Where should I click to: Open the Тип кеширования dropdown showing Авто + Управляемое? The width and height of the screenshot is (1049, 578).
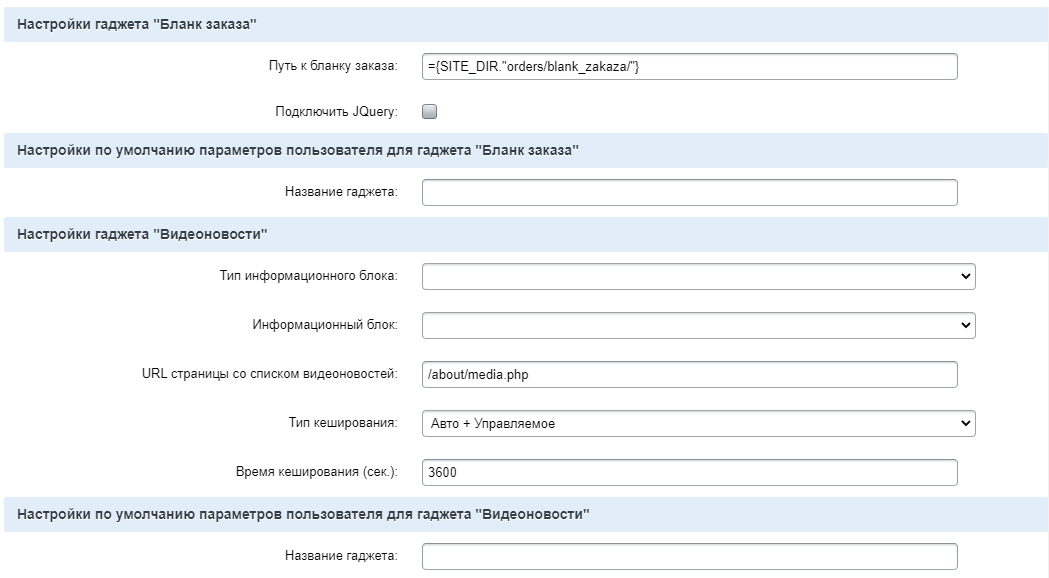[x=698, y=423]
